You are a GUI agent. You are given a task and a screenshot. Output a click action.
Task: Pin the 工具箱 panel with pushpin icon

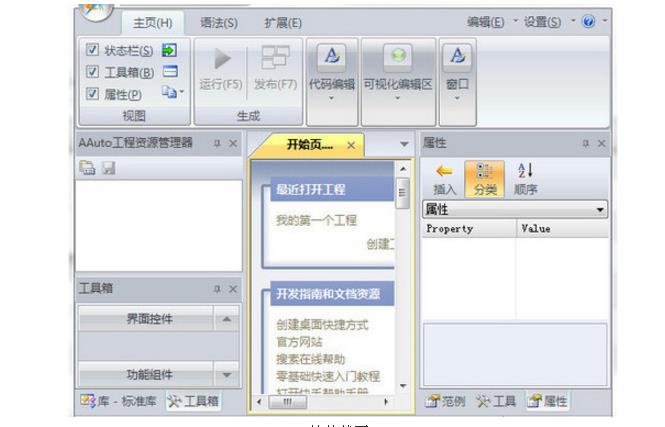(216, 288)
